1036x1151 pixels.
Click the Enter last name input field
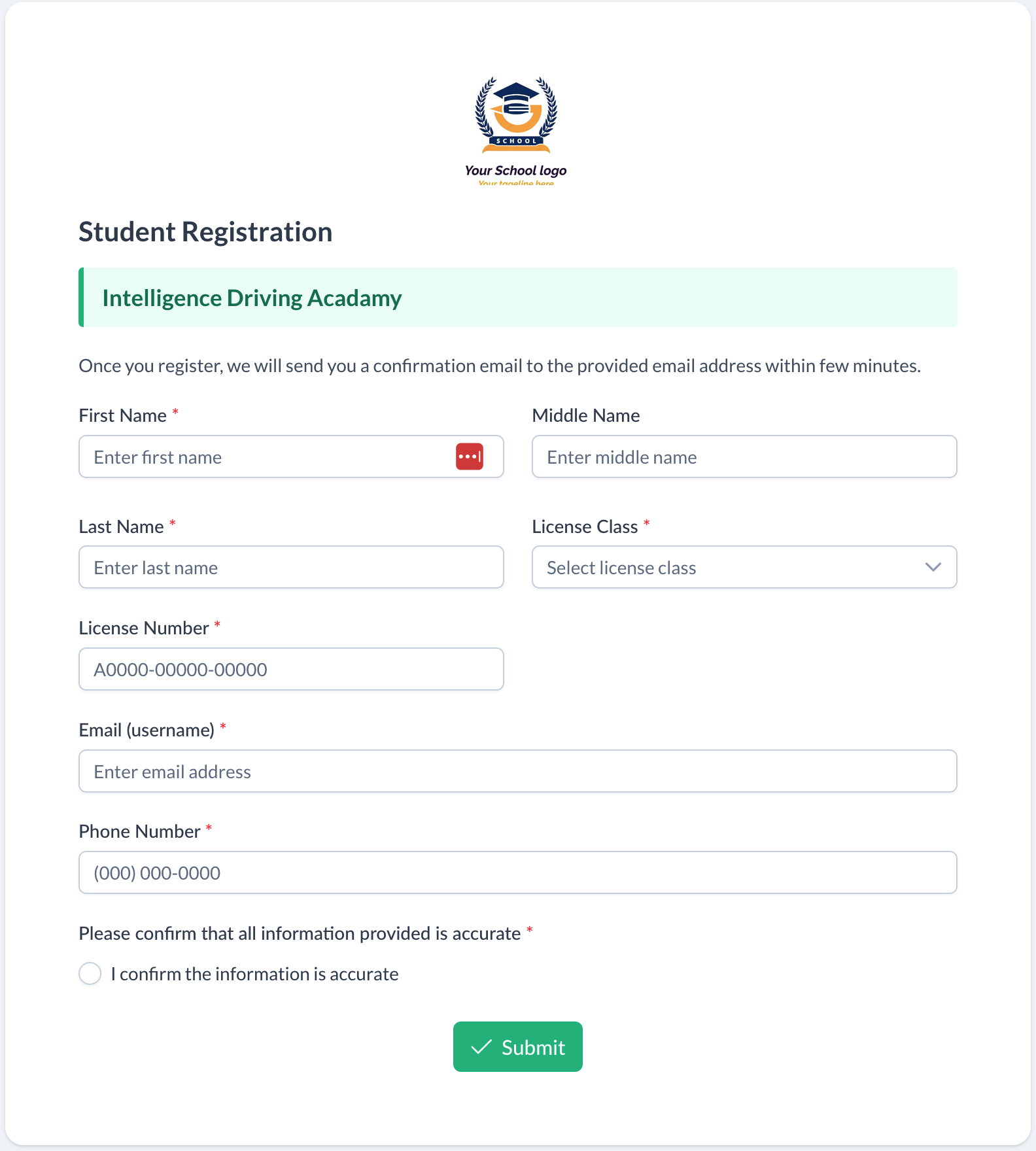291,567
